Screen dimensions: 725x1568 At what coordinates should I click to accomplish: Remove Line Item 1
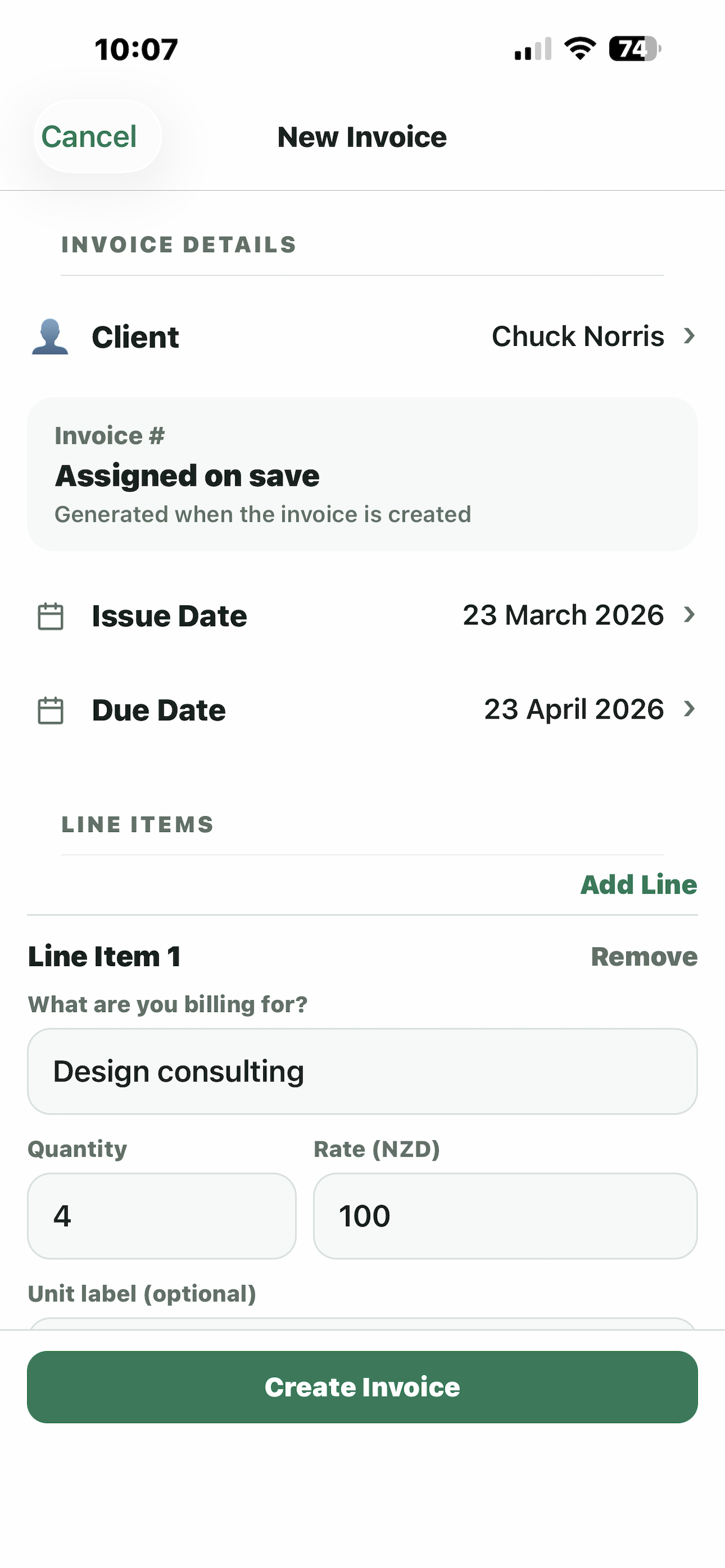[x=644, y=956]
